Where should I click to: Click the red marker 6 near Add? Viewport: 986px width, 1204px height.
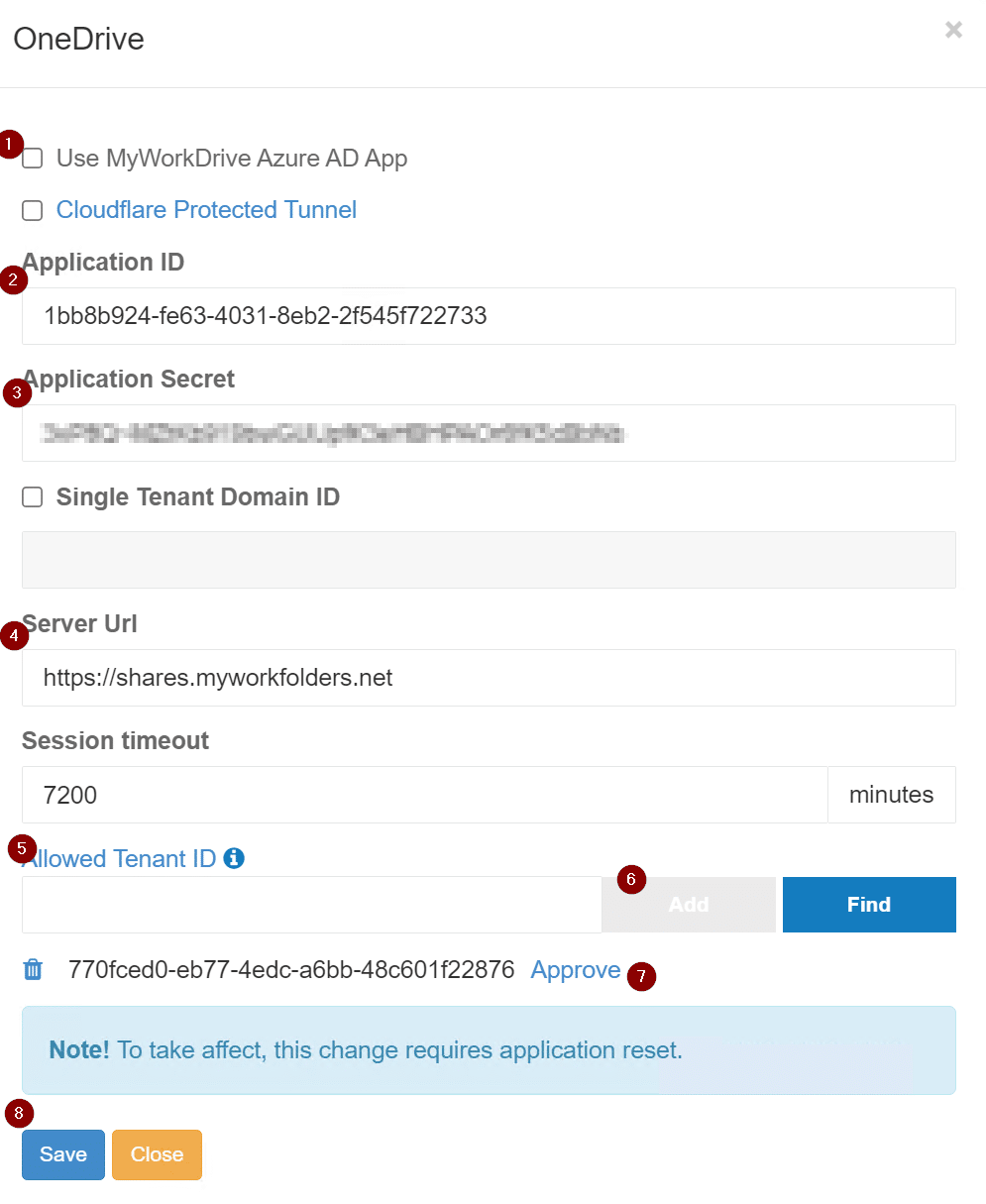(x=631, y=880)
